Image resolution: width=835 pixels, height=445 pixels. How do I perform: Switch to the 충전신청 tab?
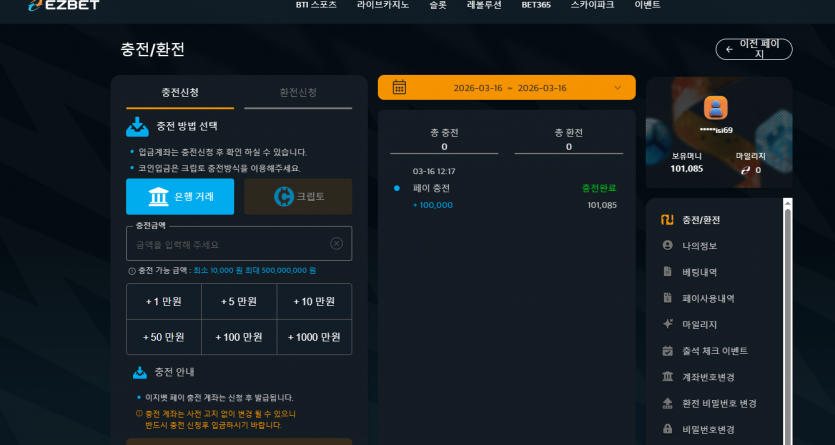(x=180, y=93)
